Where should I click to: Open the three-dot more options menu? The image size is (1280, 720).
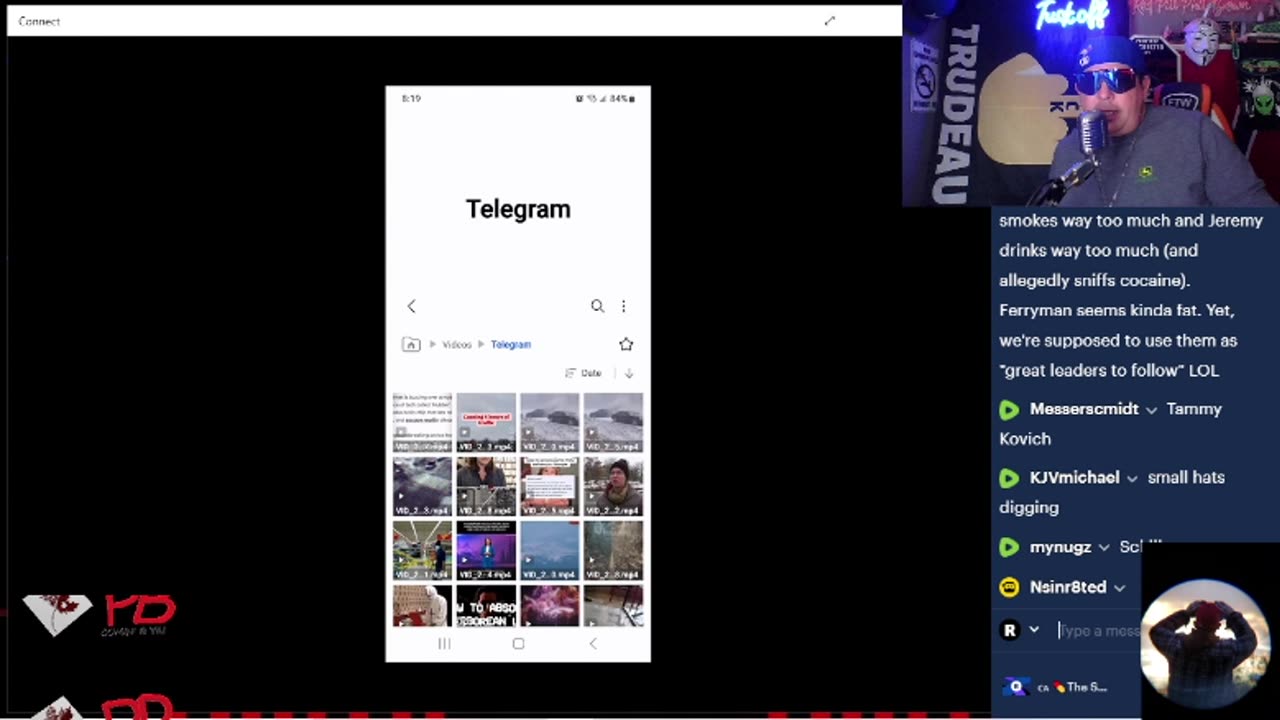(623, 306)
